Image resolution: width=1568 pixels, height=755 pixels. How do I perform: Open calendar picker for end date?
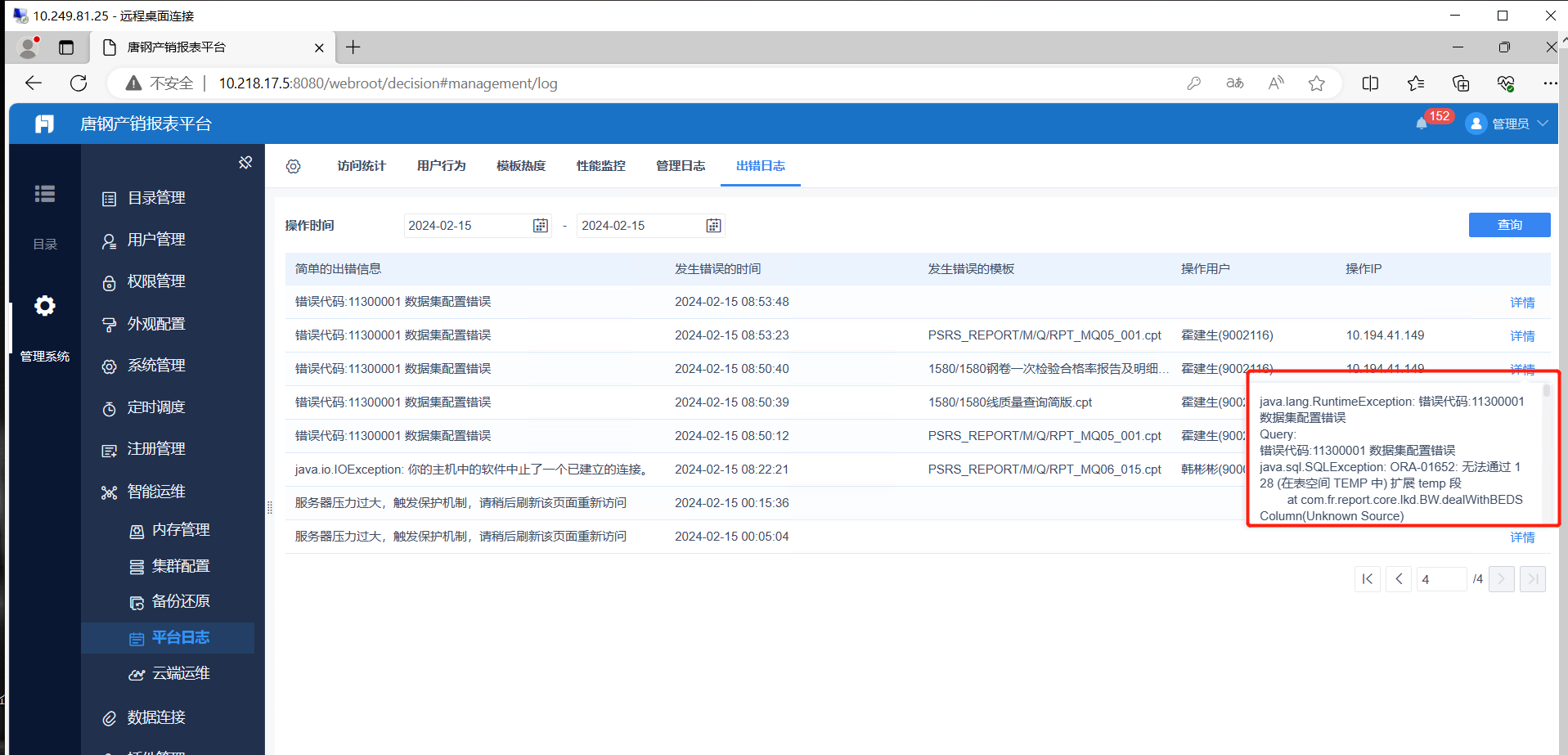point(713,226)
